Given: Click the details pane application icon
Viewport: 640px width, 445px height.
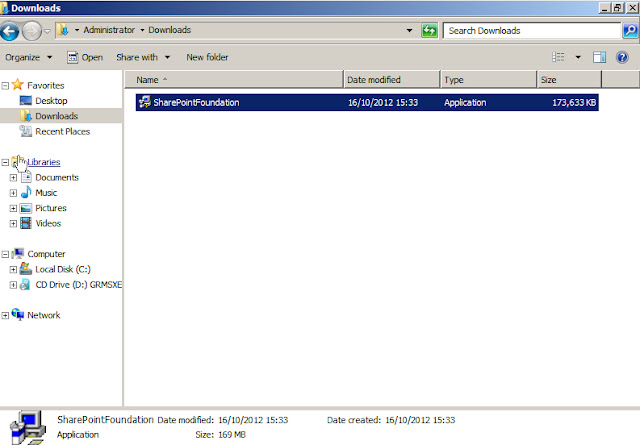Looking at the screenshot, I should click(27, 427).
